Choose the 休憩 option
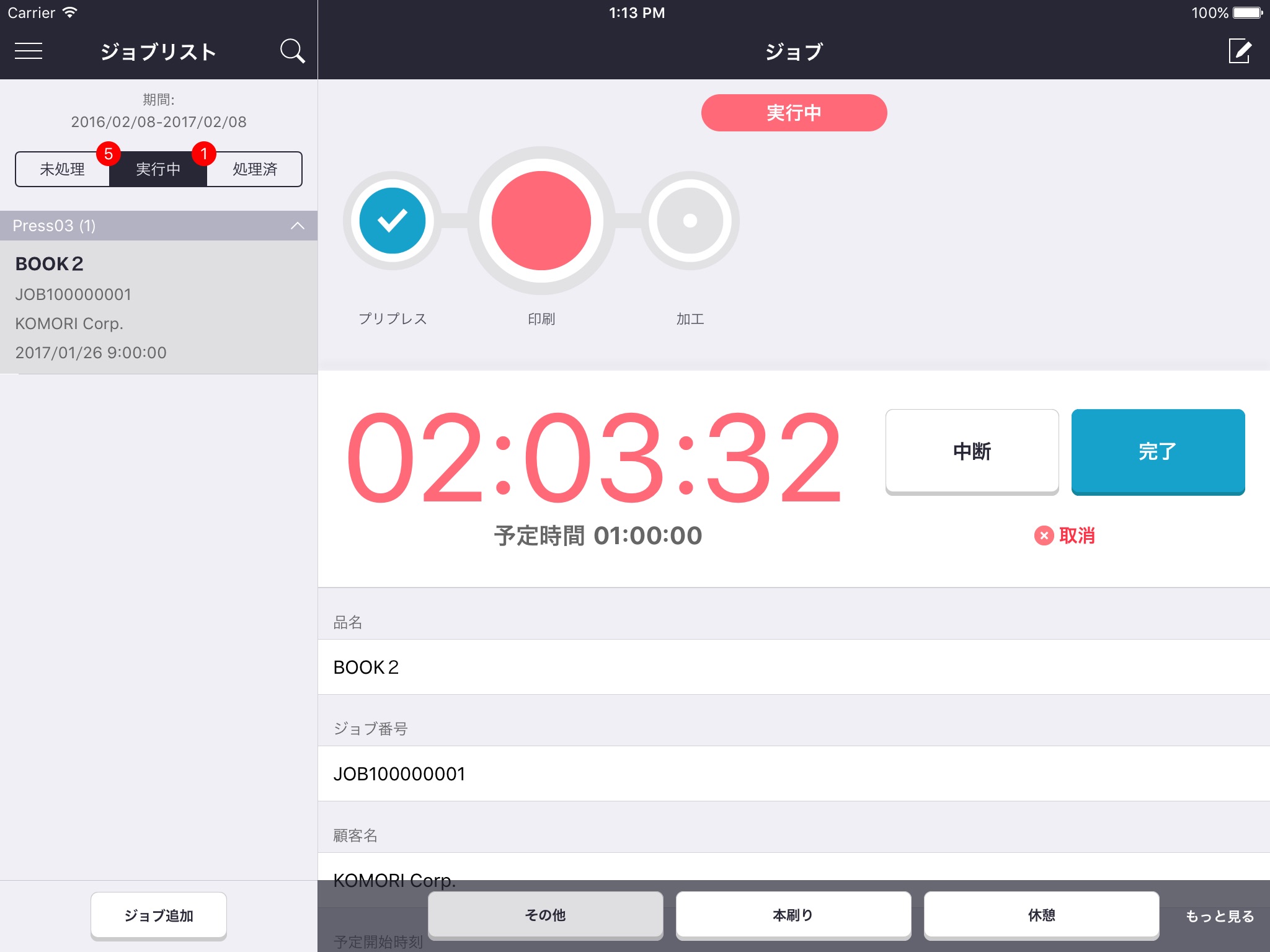 point(1041,915)
